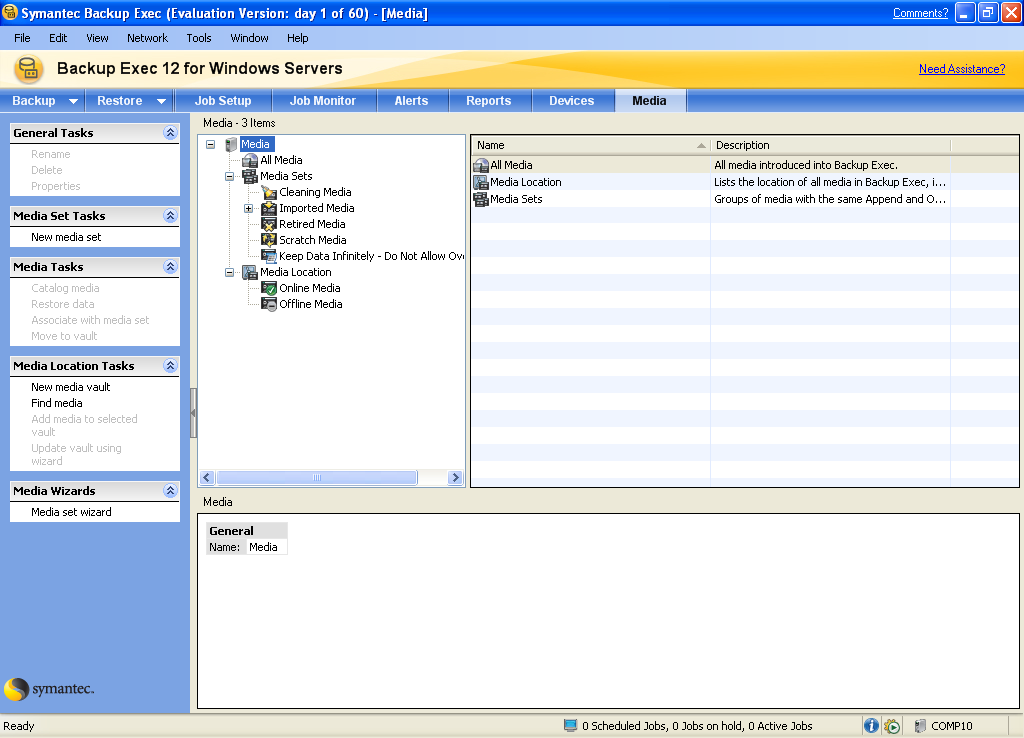The height and width of the screenshot is (738, 1024).
Task: Click the Comments? link in title bar
Action: (x=921, y=12)
